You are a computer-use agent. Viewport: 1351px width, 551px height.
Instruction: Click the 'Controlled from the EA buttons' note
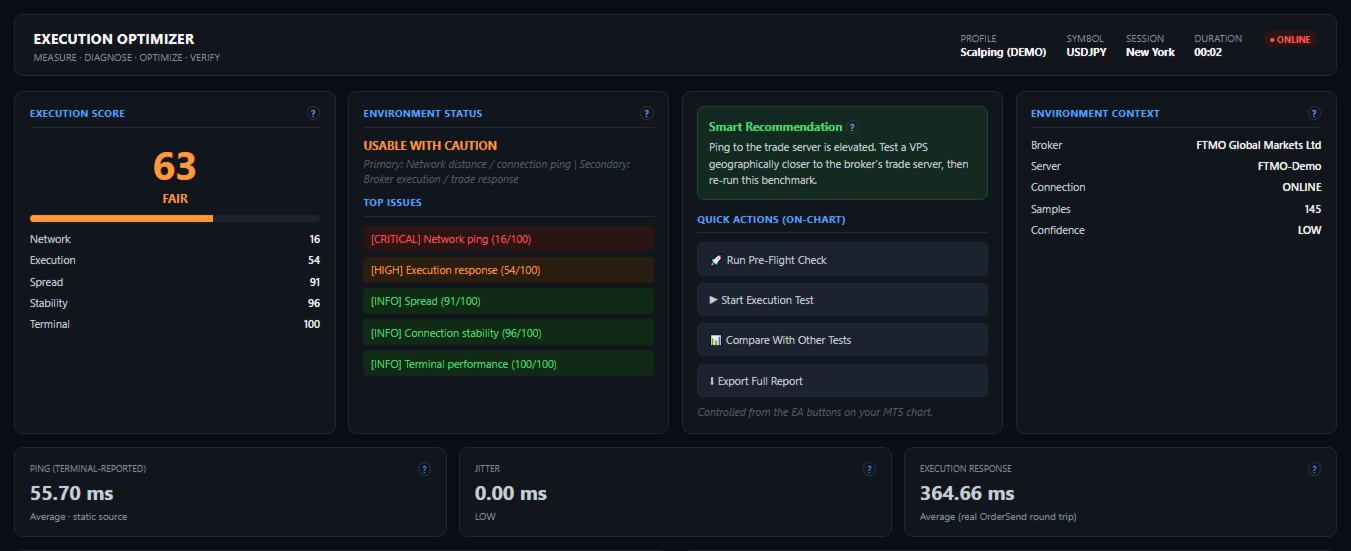815,412
